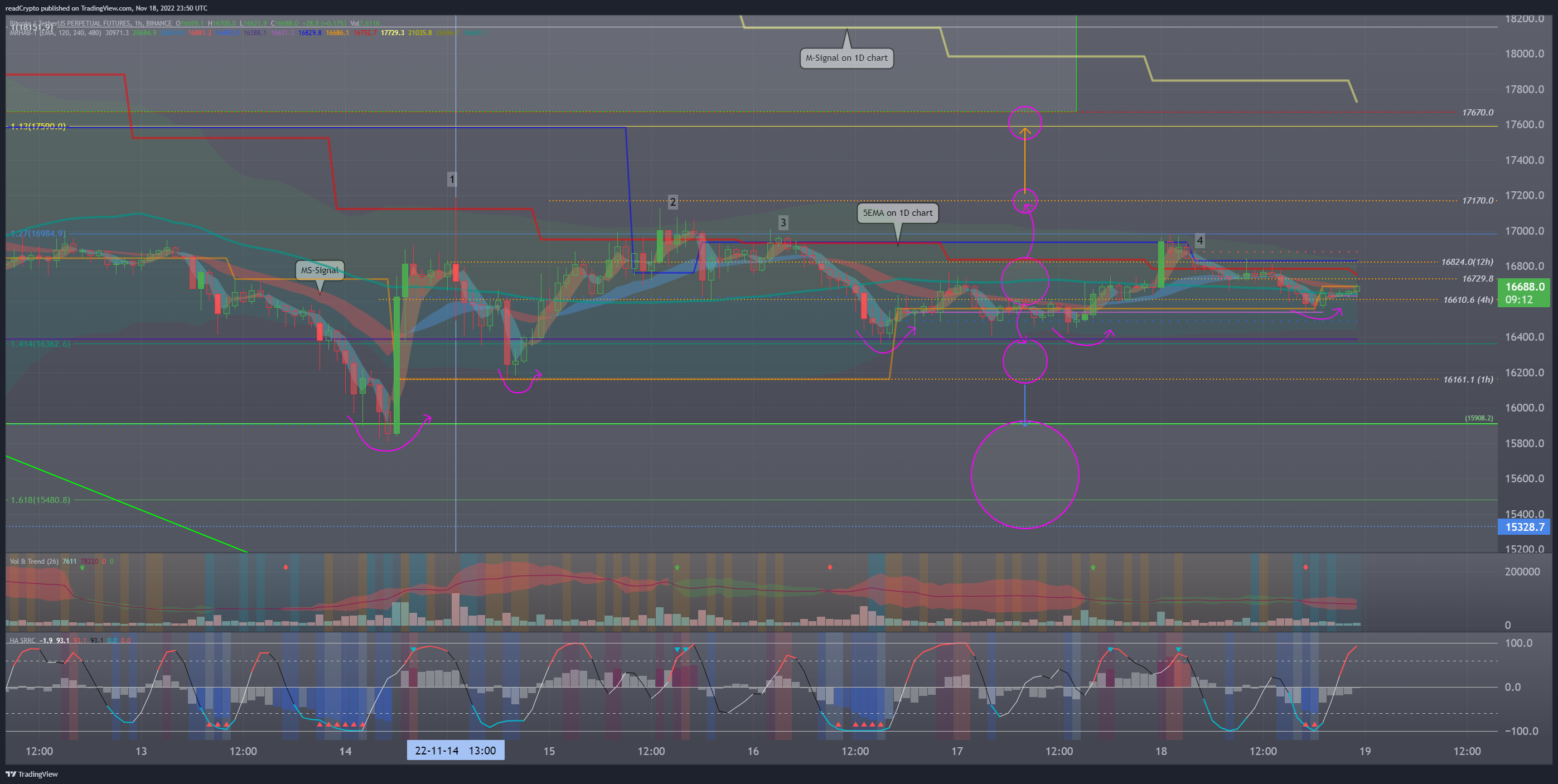Click the blue price label 15328.7

pyautogui.click(x=1524, y=527)
